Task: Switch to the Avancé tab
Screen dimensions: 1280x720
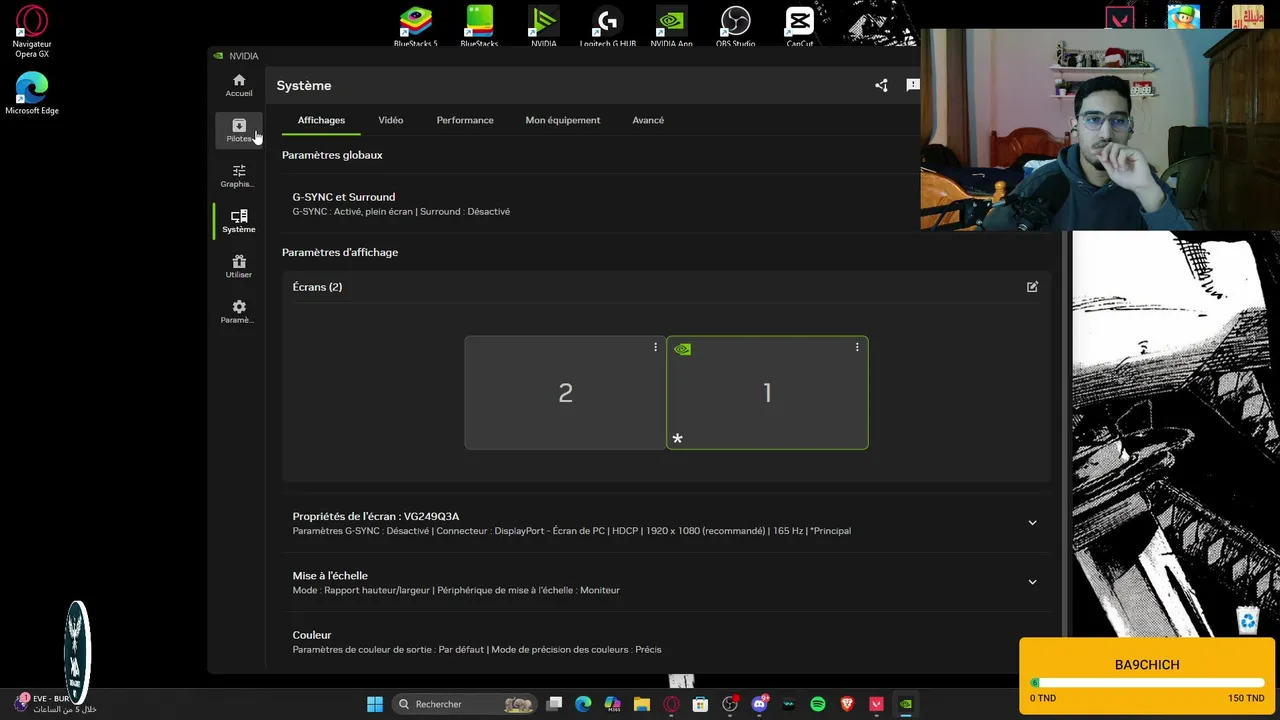Action: [x=648, y=120]
